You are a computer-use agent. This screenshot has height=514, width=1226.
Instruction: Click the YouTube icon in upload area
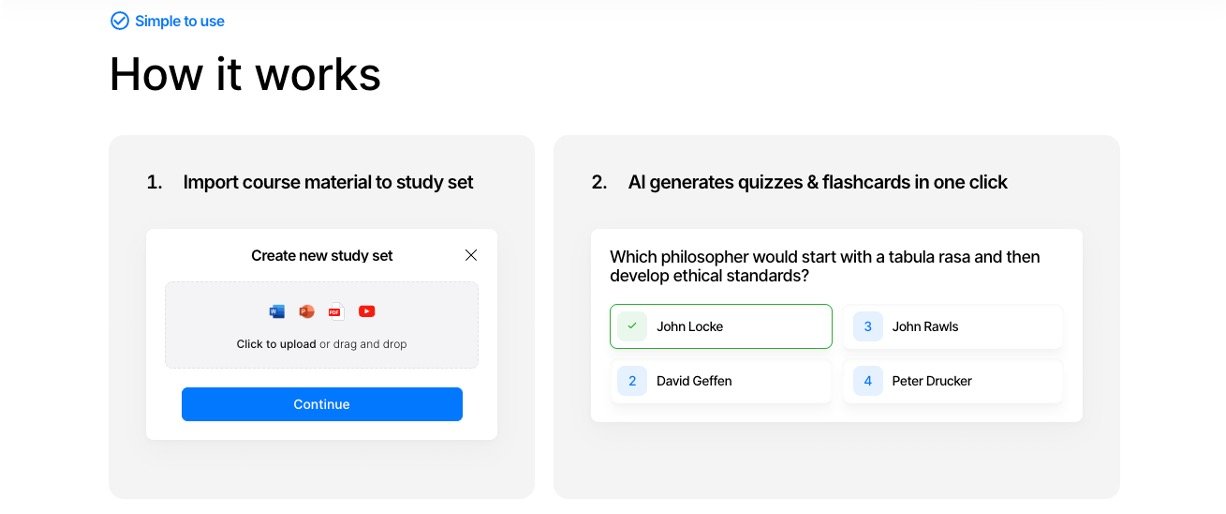click(366, 311)
